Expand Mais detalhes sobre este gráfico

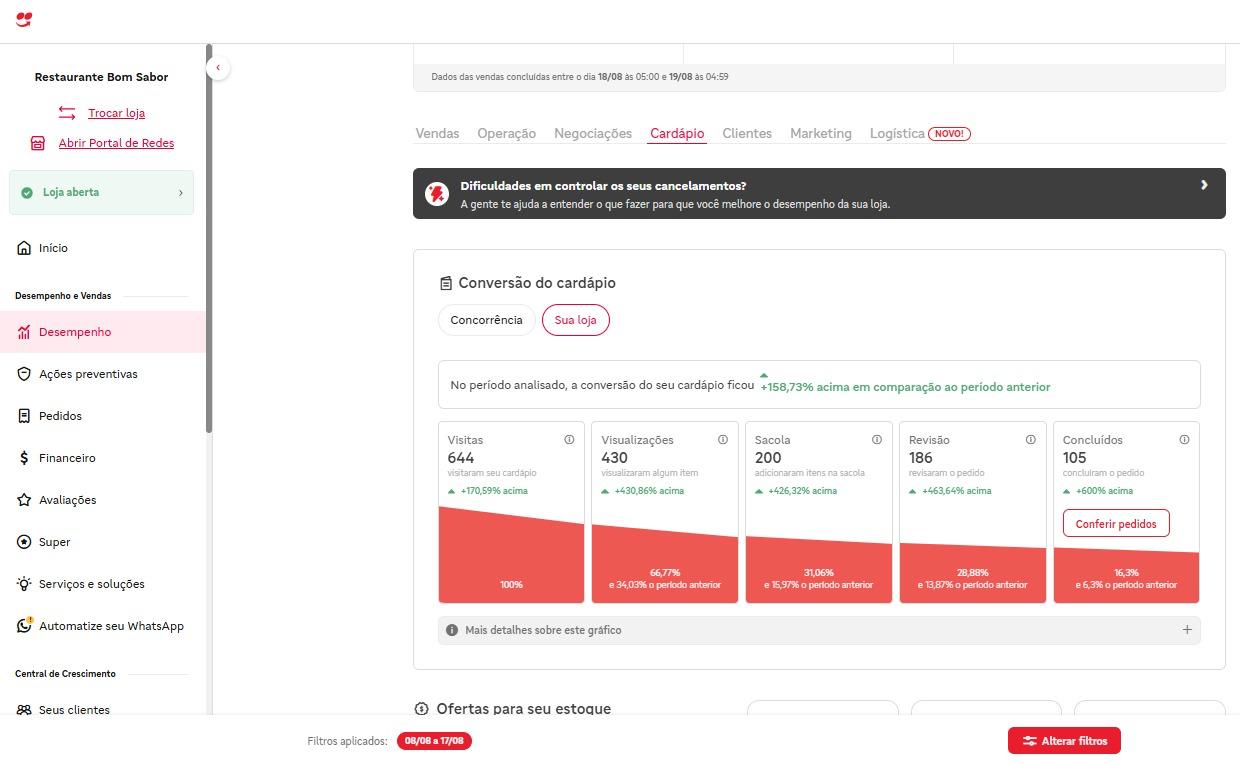pyautogui.click(x=1187, y=630)
